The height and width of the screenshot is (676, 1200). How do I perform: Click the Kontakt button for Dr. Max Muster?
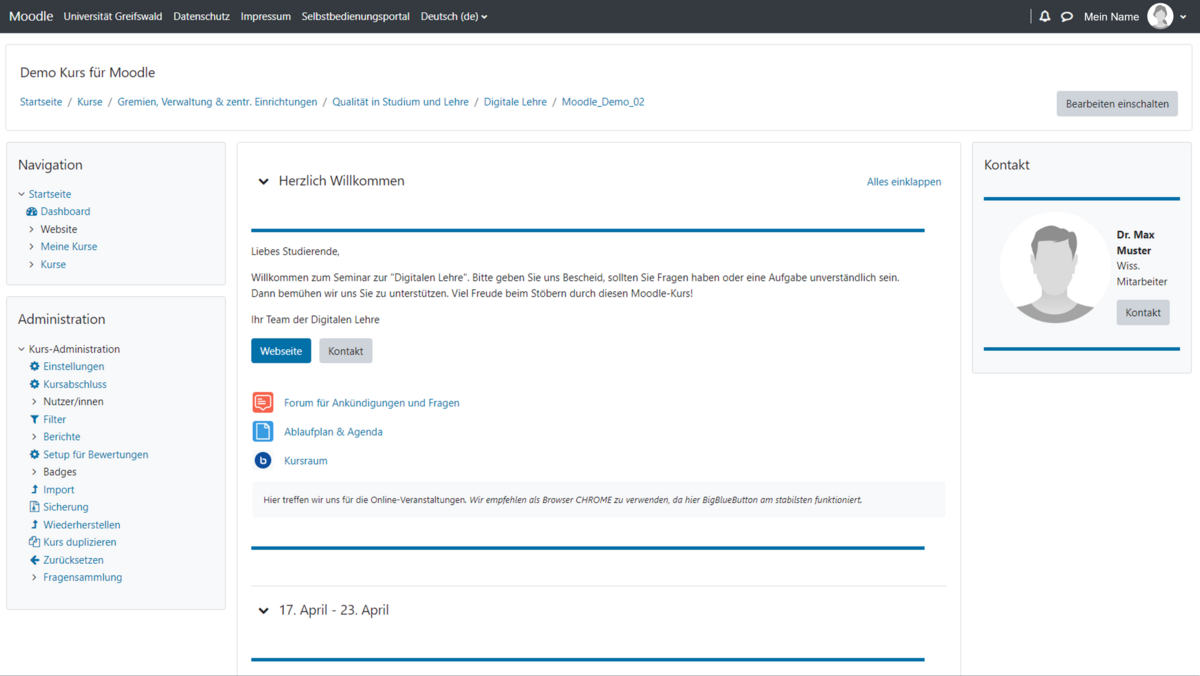pyautogui.click(x=1142, y=312)
